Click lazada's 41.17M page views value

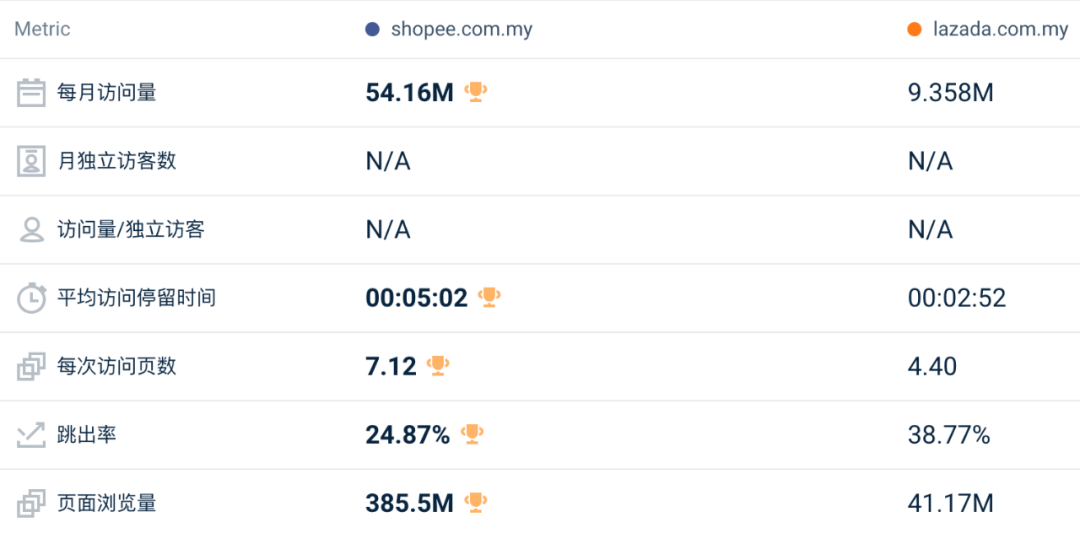[950, 503]
